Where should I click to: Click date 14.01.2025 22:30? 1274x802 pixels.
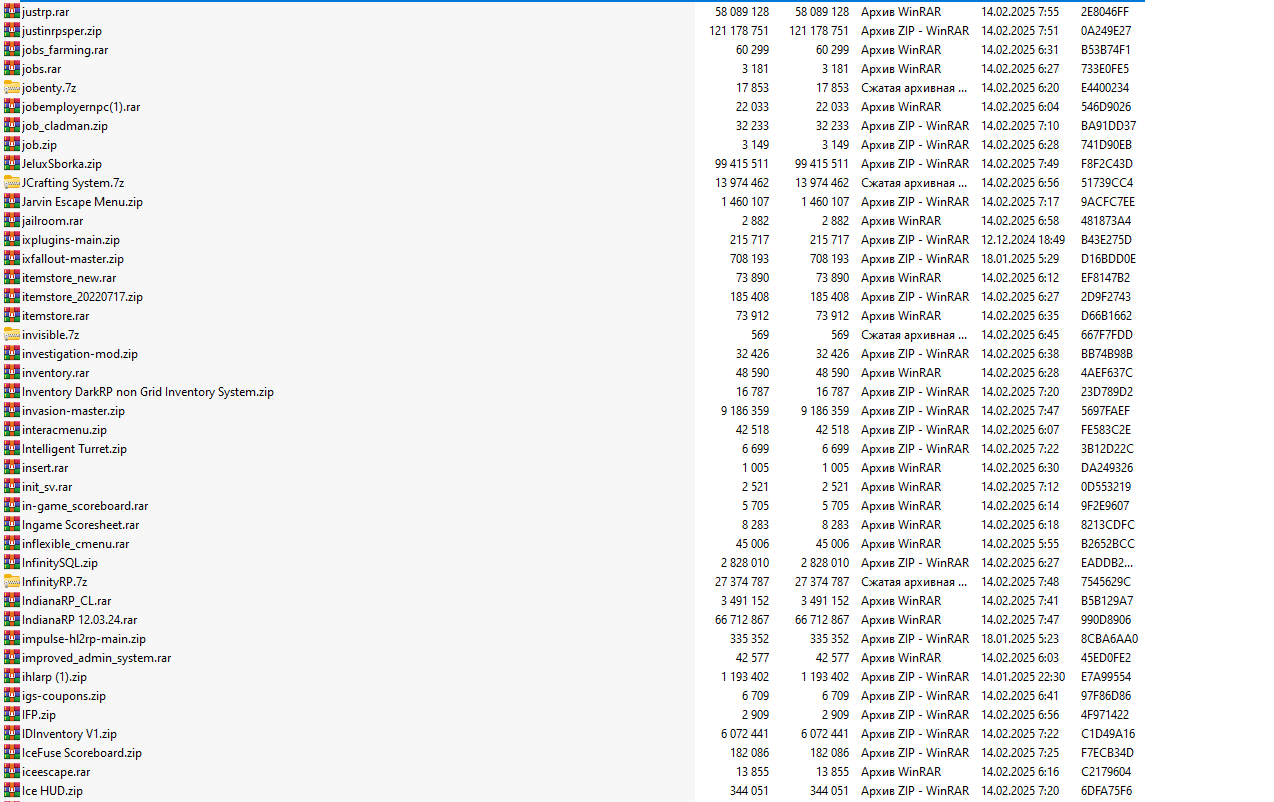tap(1023, 677)
